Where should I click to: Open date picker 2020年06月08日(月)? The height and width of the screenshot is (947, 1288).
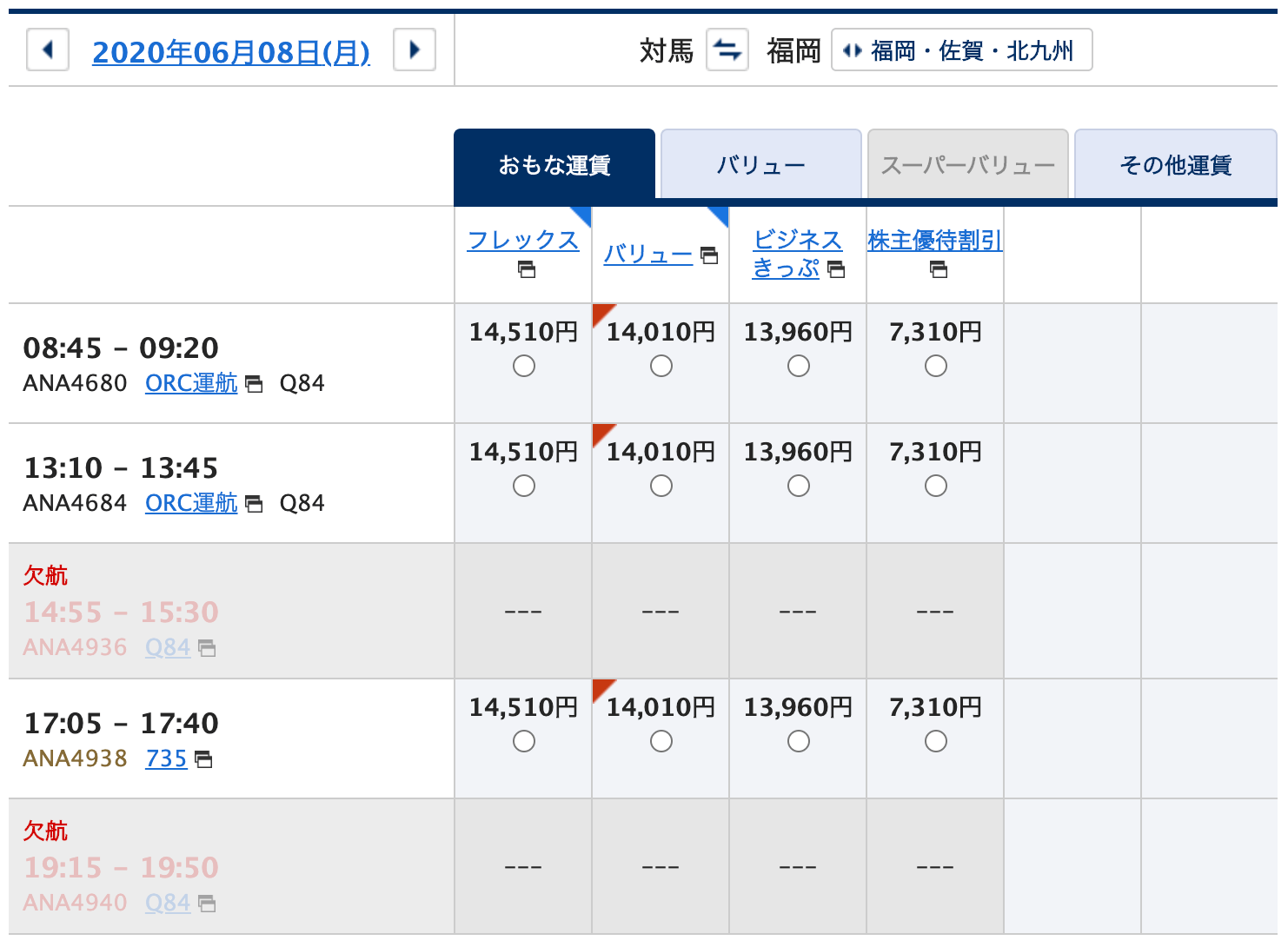point(231,52)
